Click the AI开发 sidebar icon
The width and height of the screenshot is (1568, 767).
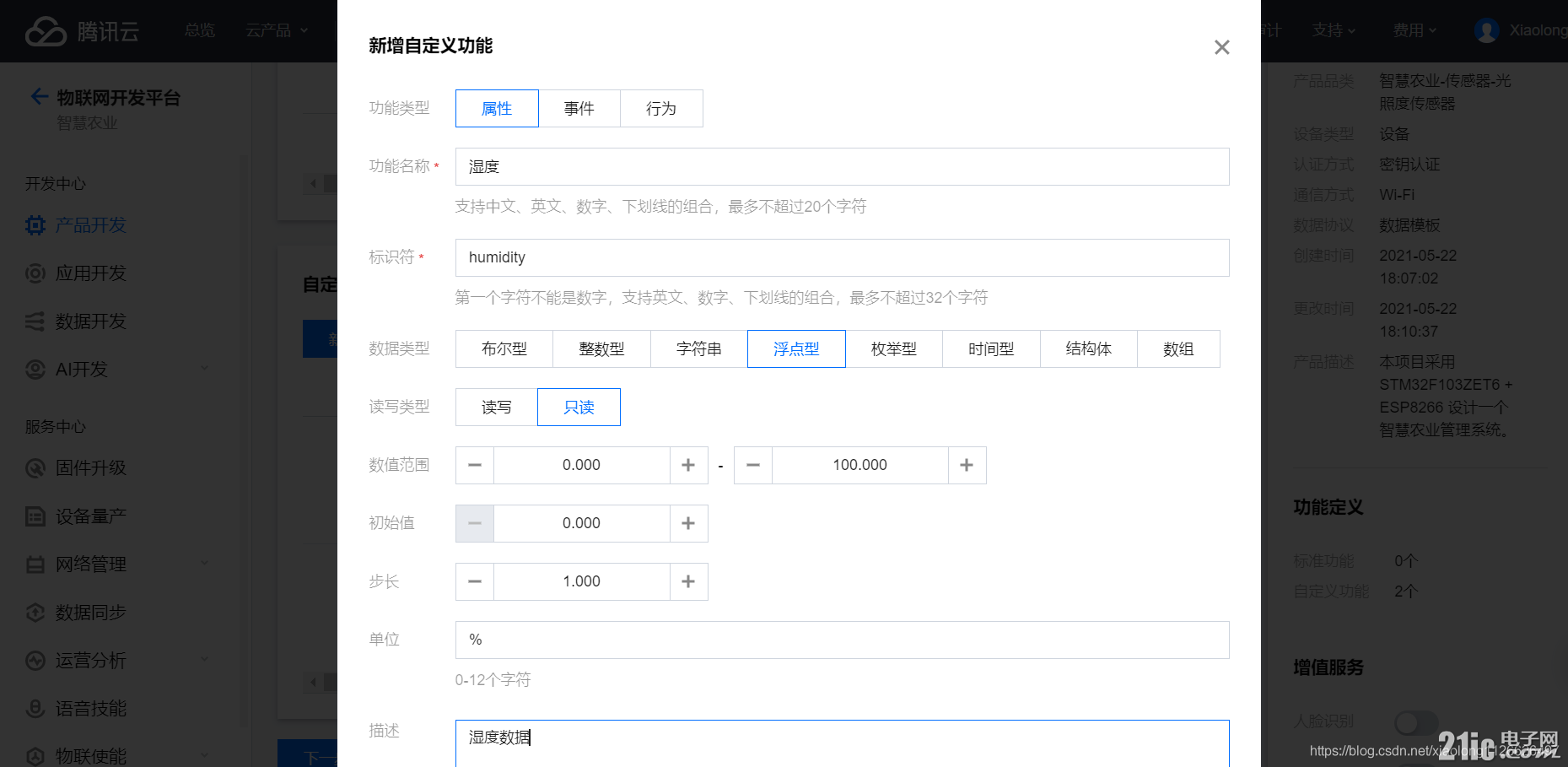click(x=35, y=370)
